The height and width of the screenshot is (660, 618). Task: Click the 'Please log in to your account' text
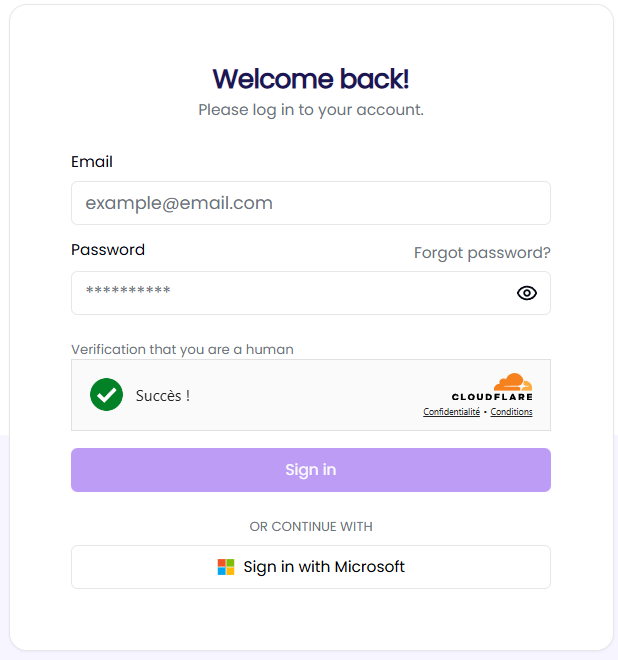pos(311,109)
